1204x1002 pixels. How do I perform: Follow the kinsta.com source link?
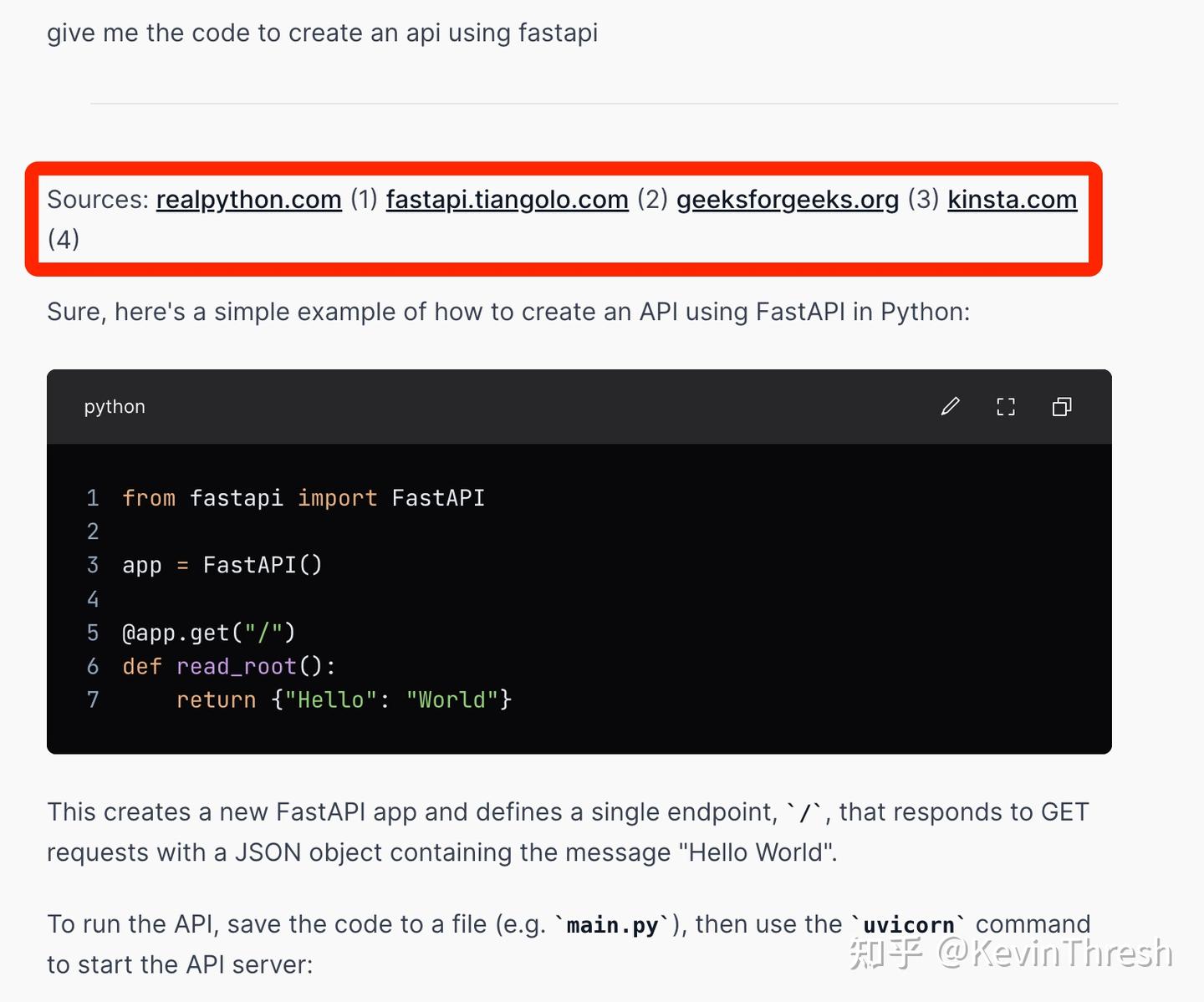1012,200
